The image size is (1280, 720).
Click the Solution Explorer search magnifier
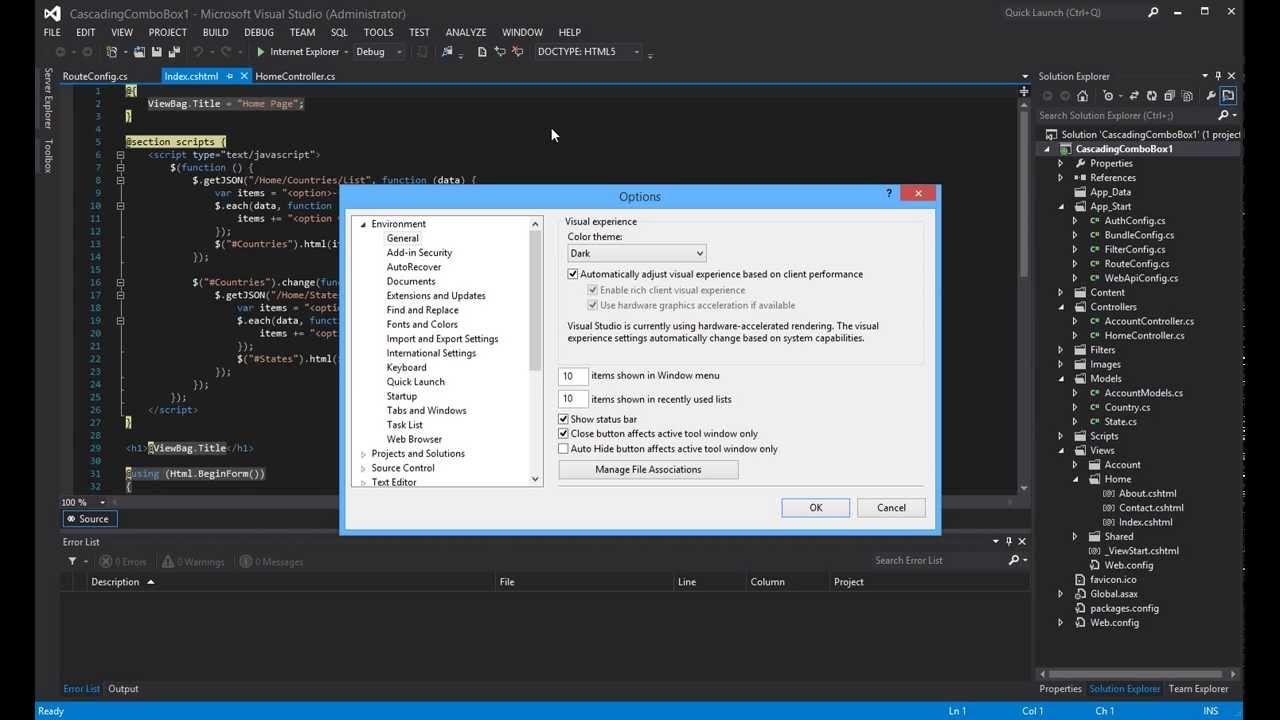pyautogui.click(x=1222, y=116)
